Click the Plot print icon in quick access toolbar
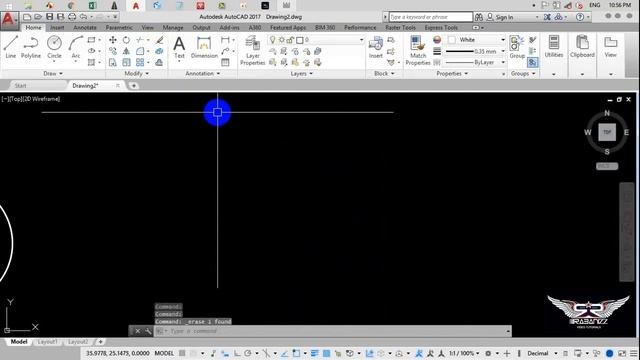This screenshot has height=360, width=640. [x=72, y=17]
